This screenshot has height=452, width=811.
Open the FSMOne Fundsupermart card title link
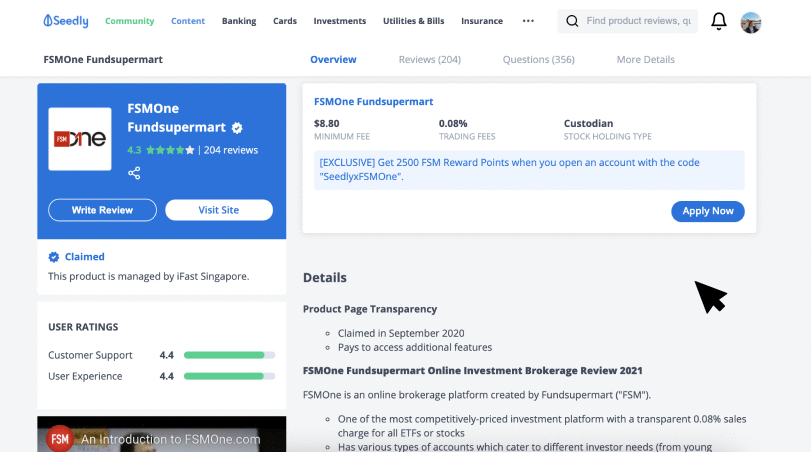point(373,102)
